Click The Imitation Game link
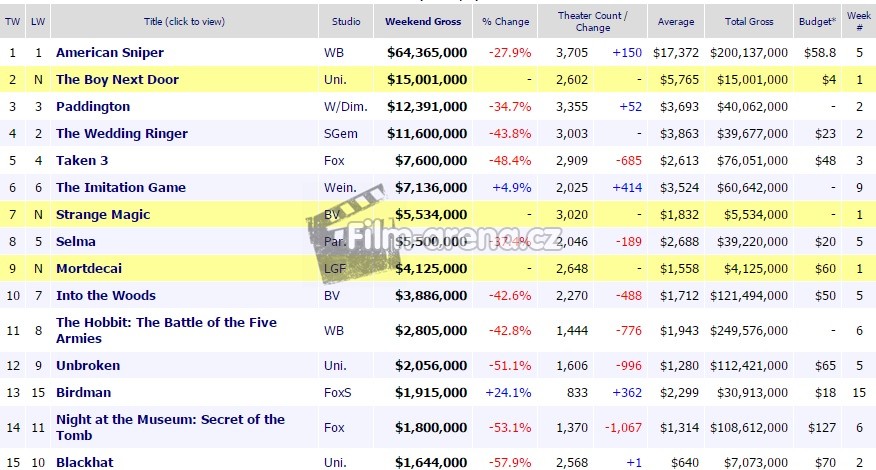Viewport: 876px width, 470px height. [x=119, y=187]
